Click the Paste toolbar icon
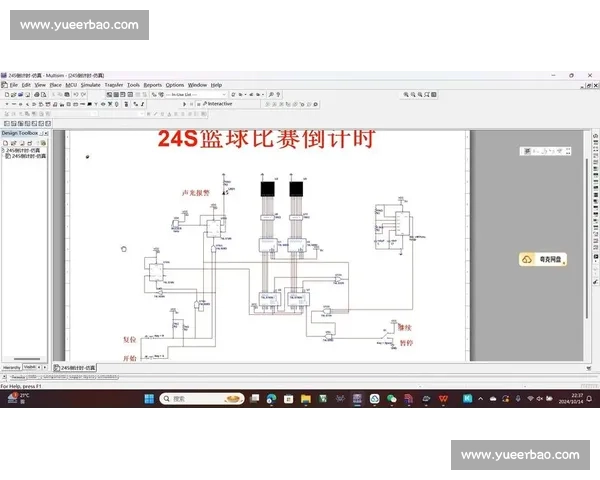 click(67, 95)
